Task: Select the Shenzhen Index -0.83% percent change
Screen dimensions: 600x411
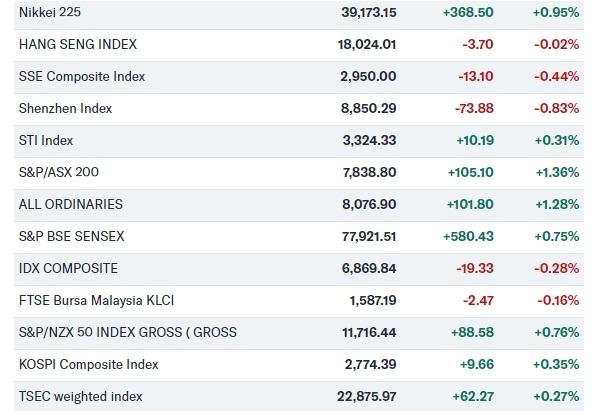Action: coord(556,109)
